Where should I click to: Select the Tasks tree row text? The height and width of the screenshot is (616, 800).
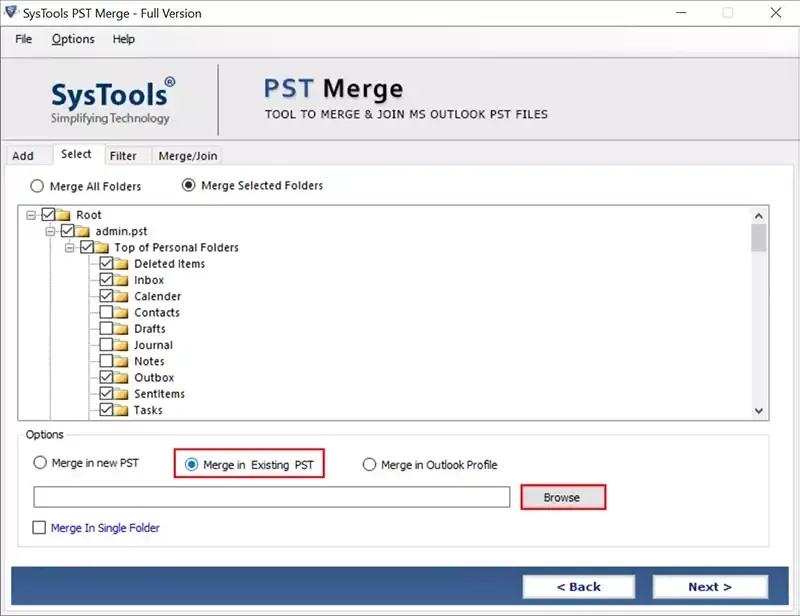[x=148, y=410]
